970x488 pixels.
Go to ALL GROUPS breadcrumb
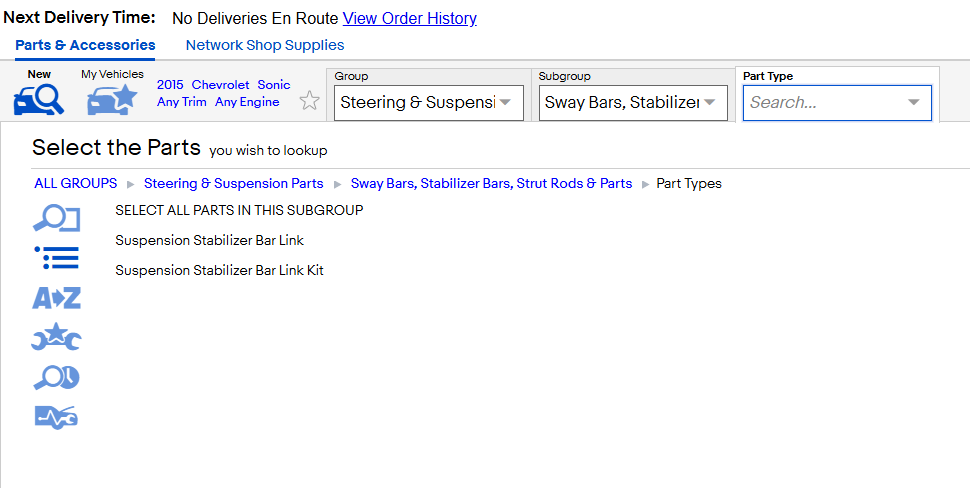(x=75, y=183)
